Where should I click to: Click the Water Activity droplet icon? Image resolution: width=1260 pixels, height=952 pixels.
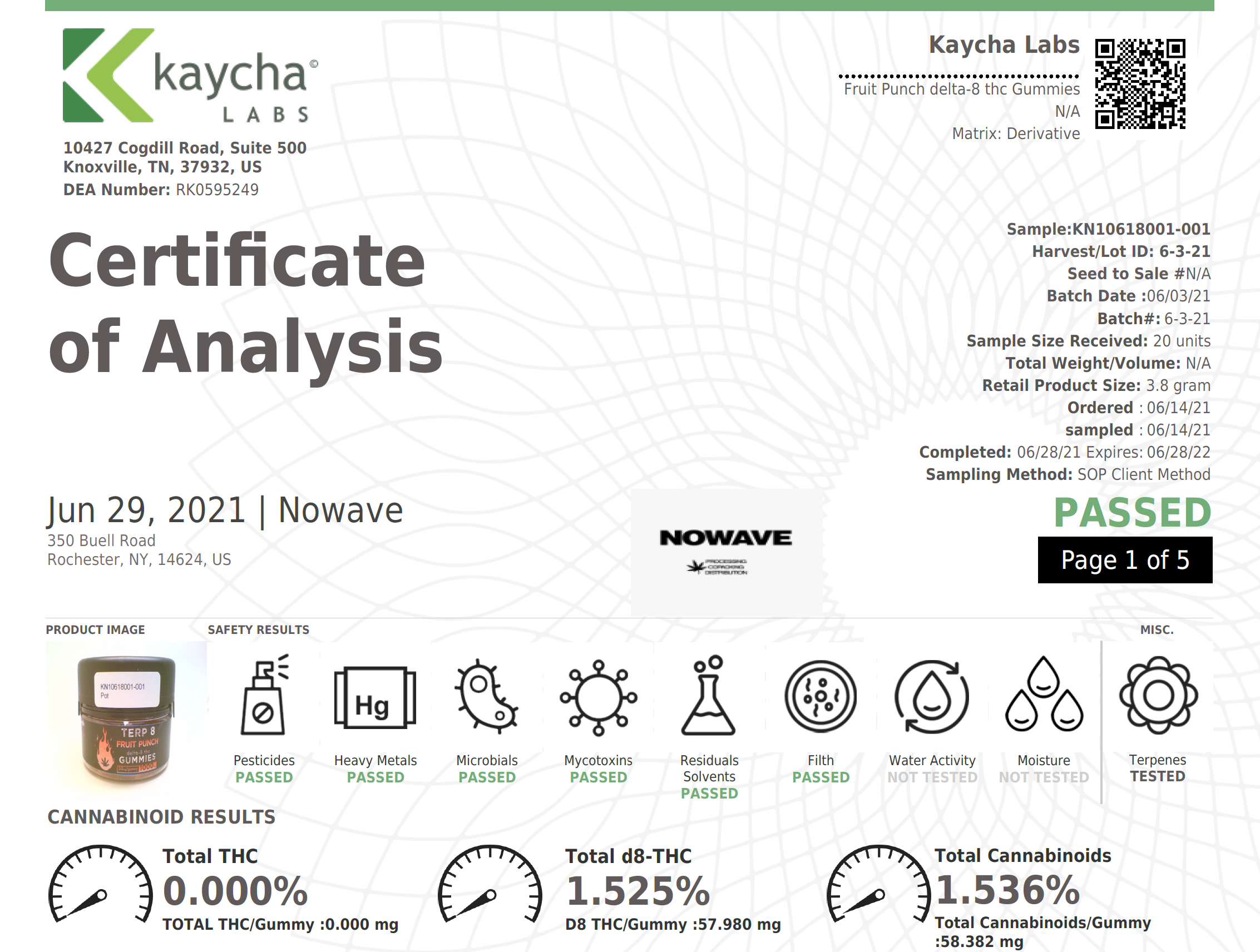(931, 696)
